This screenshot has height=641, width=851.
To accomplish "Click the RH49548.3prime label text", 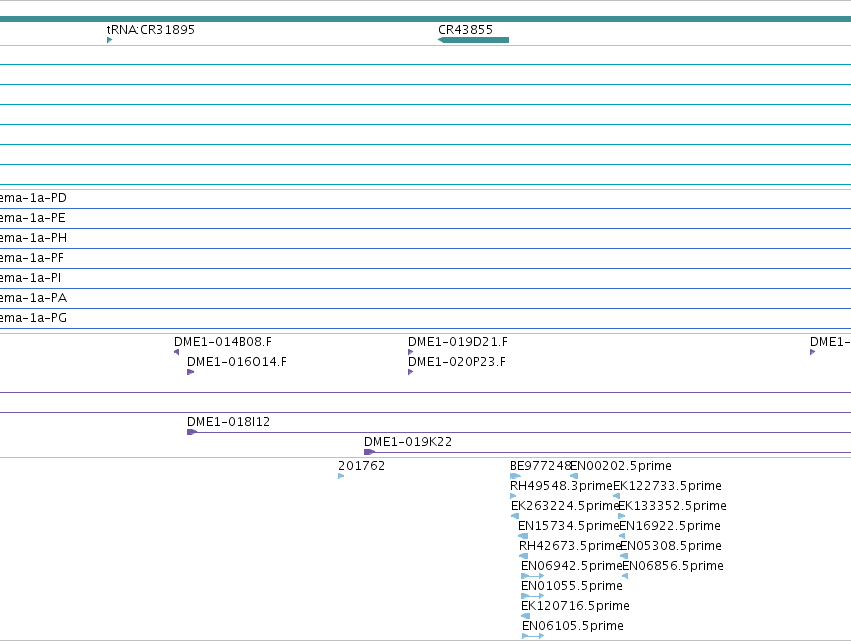I will click(x=562, y=486).
